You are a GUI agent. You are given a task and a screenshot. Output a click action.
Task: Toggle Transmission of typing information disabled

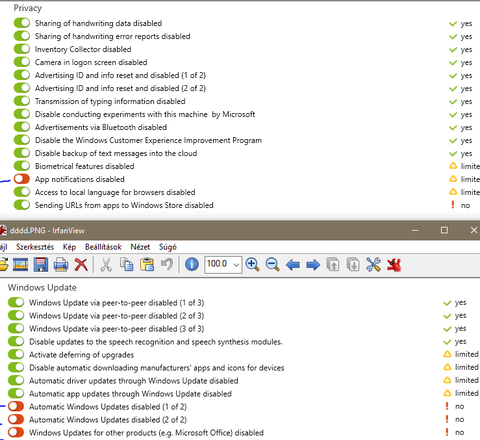click(x=22, y=101)
